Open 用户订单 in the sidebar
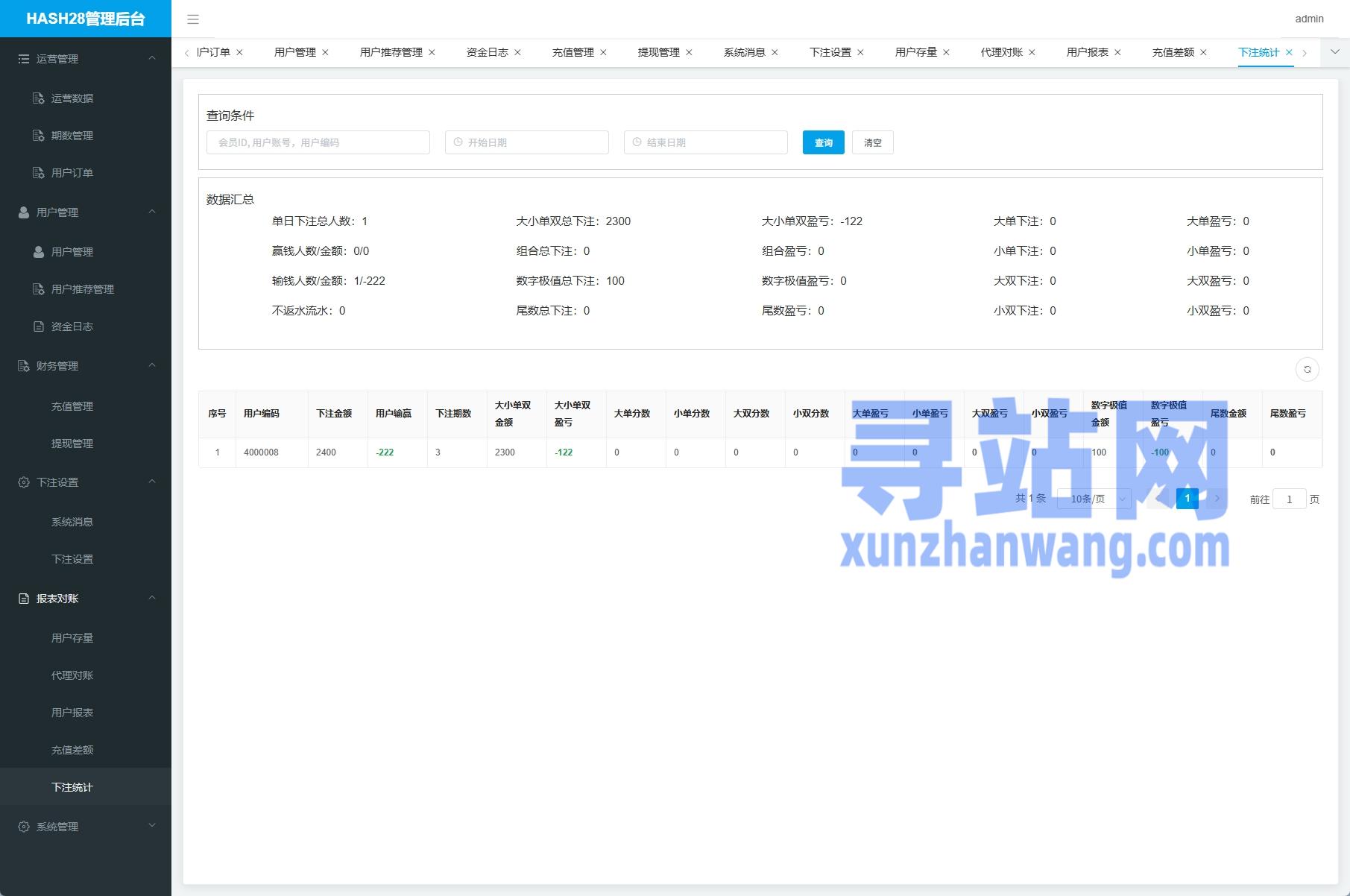This screenshot has height=896, width=1350. pos(86,173)
